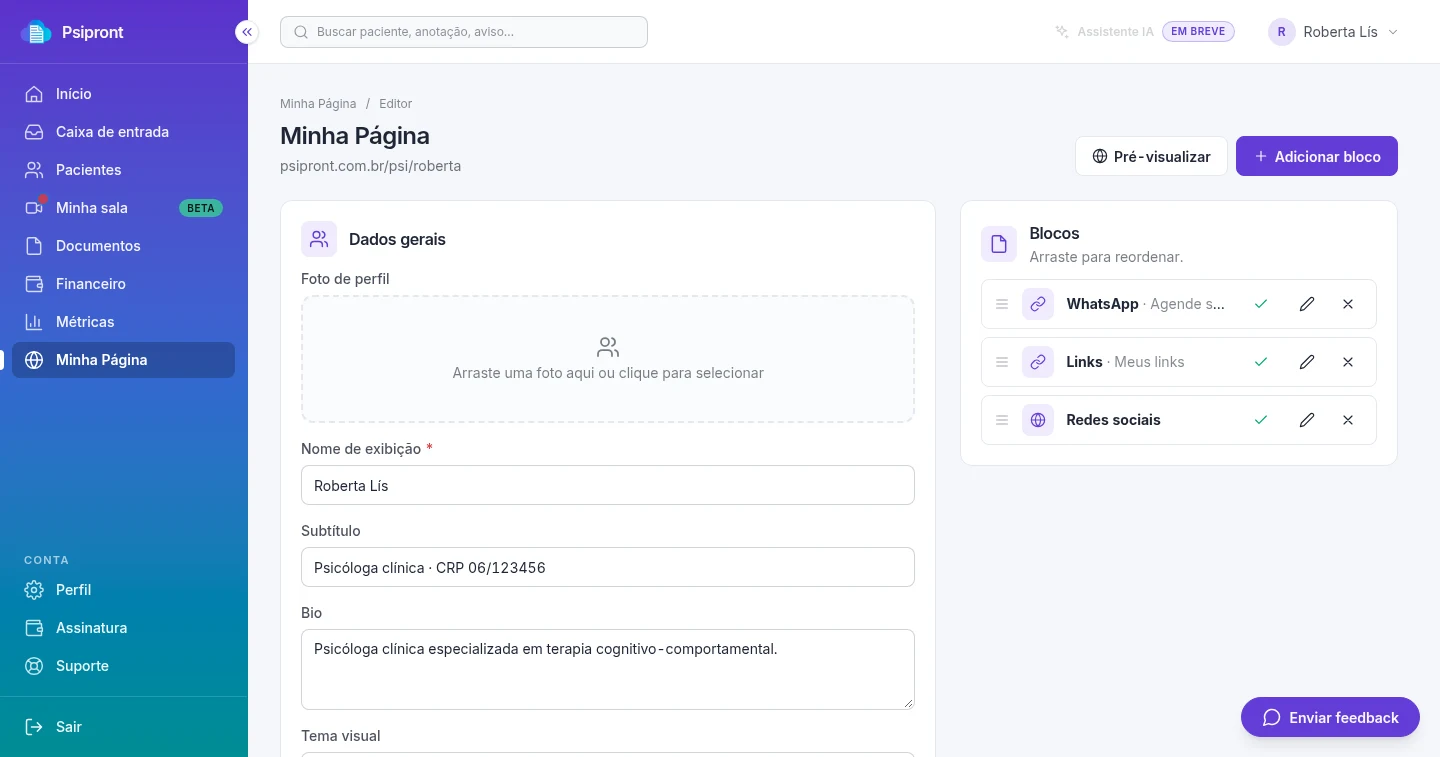Screen dimensions: 1440x757
Task: Open Suporte page
Action: 123,666
